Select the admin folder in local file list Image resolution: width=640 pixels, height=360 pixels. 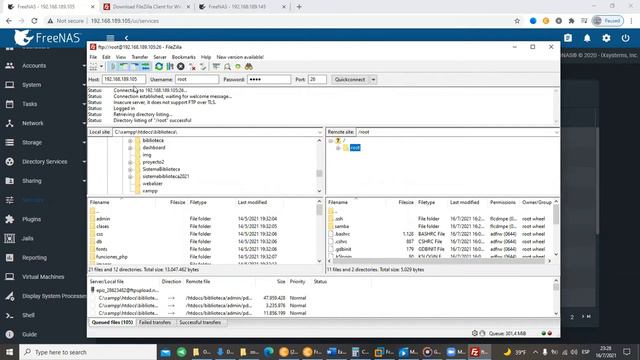pyautogui.click(x=103, y=219)
